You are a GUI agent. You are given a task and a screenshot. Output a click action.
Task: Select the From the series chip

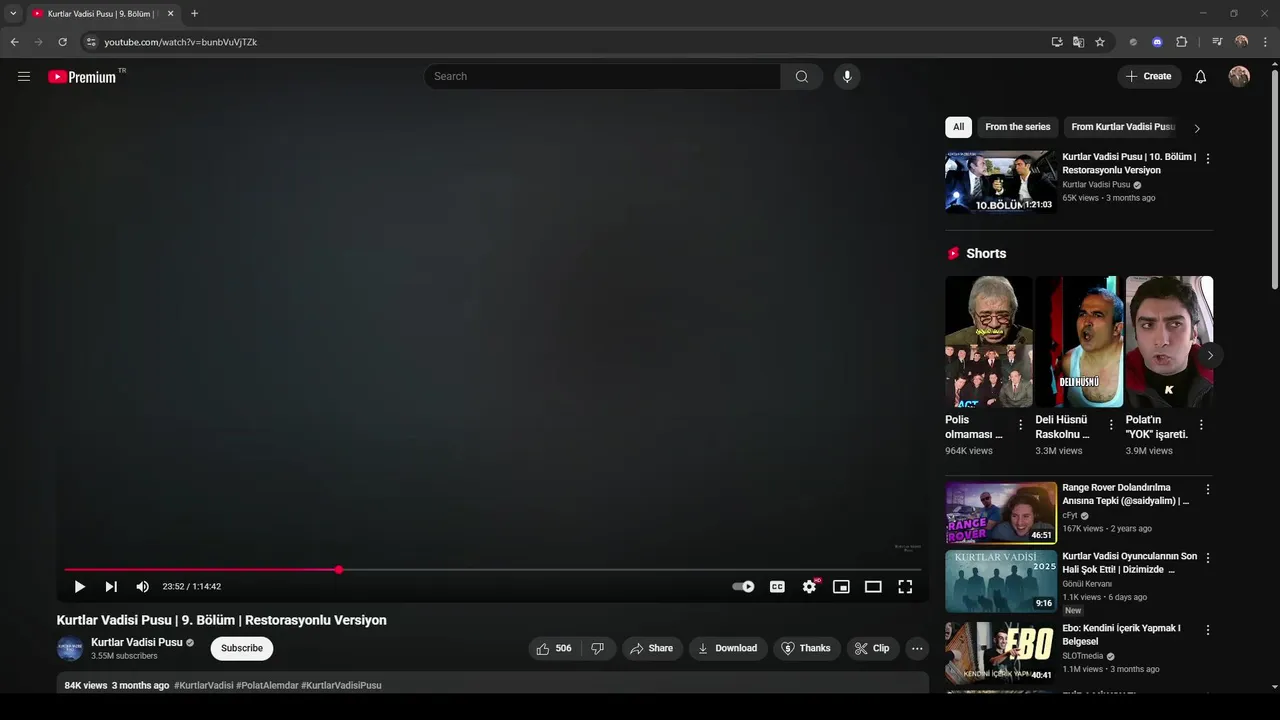pos(1018,127)
